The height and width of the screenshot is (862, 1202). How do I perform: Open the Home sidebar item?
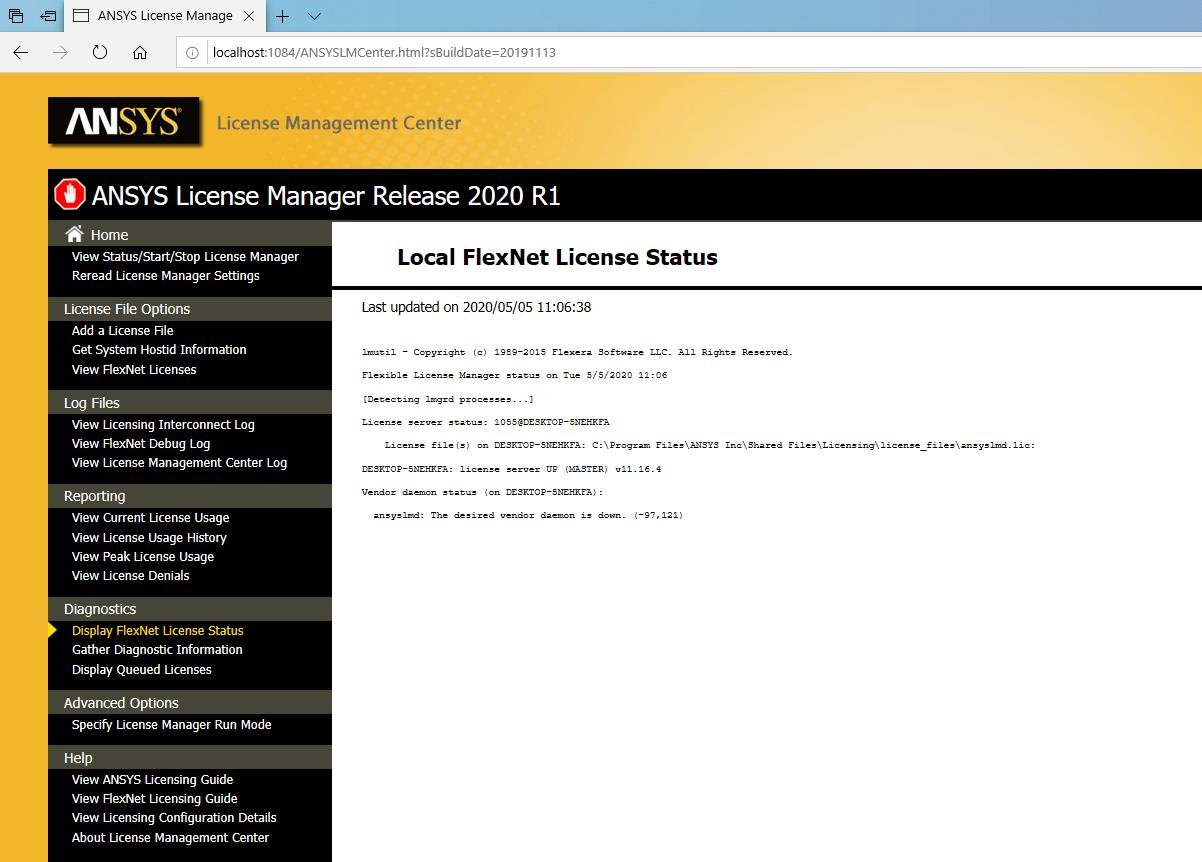pos(109,235)
